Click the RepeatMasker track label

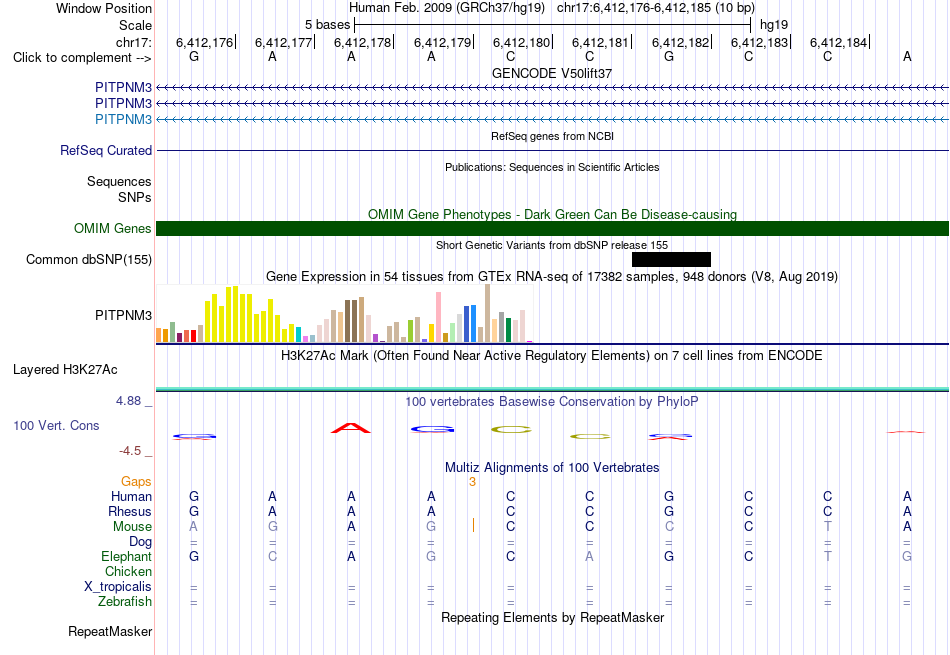(x=110, y=631)
